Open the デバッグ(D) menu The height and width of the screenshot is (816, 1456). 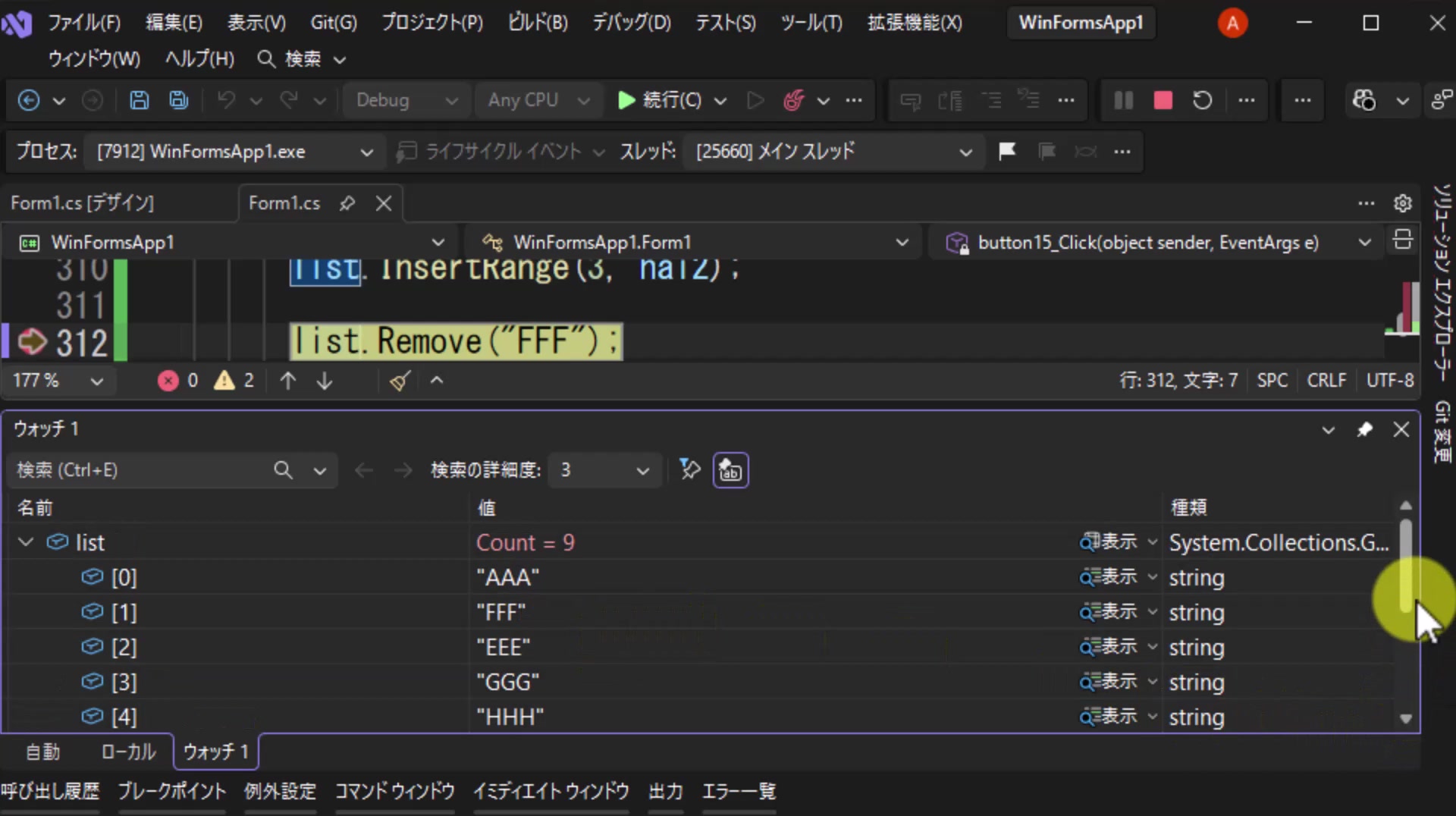pyautogui.click(x=632, y=23)
